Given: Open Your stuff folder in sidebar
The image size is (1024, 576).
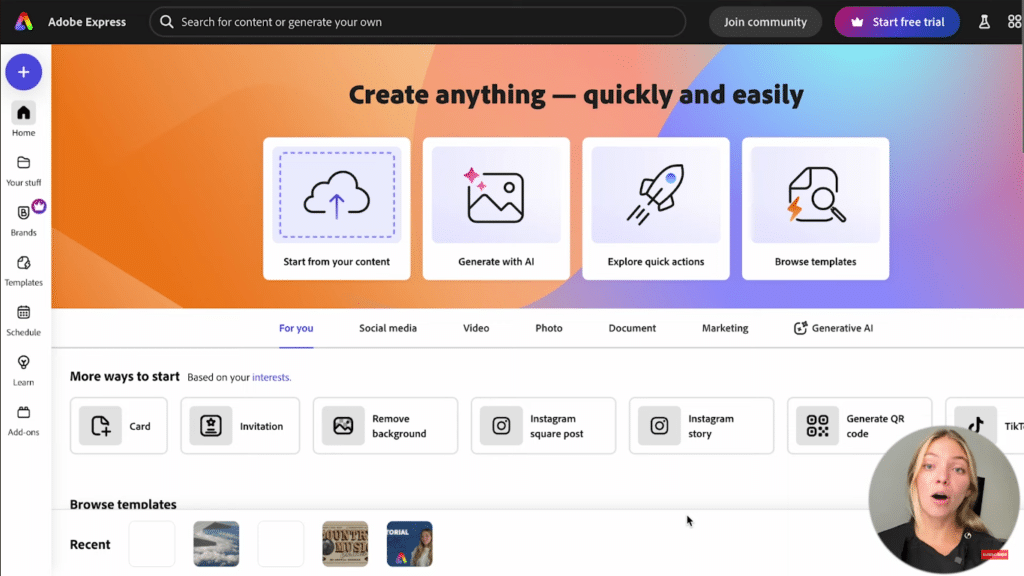Looking at the screenshot, I should point(24,170).
